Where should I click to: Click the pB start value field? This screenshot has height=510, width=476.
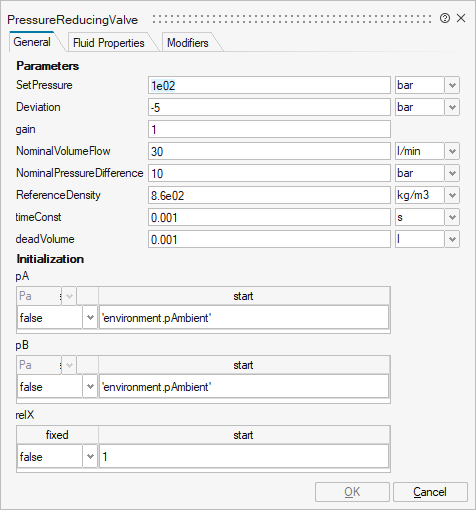click(244, 387)
